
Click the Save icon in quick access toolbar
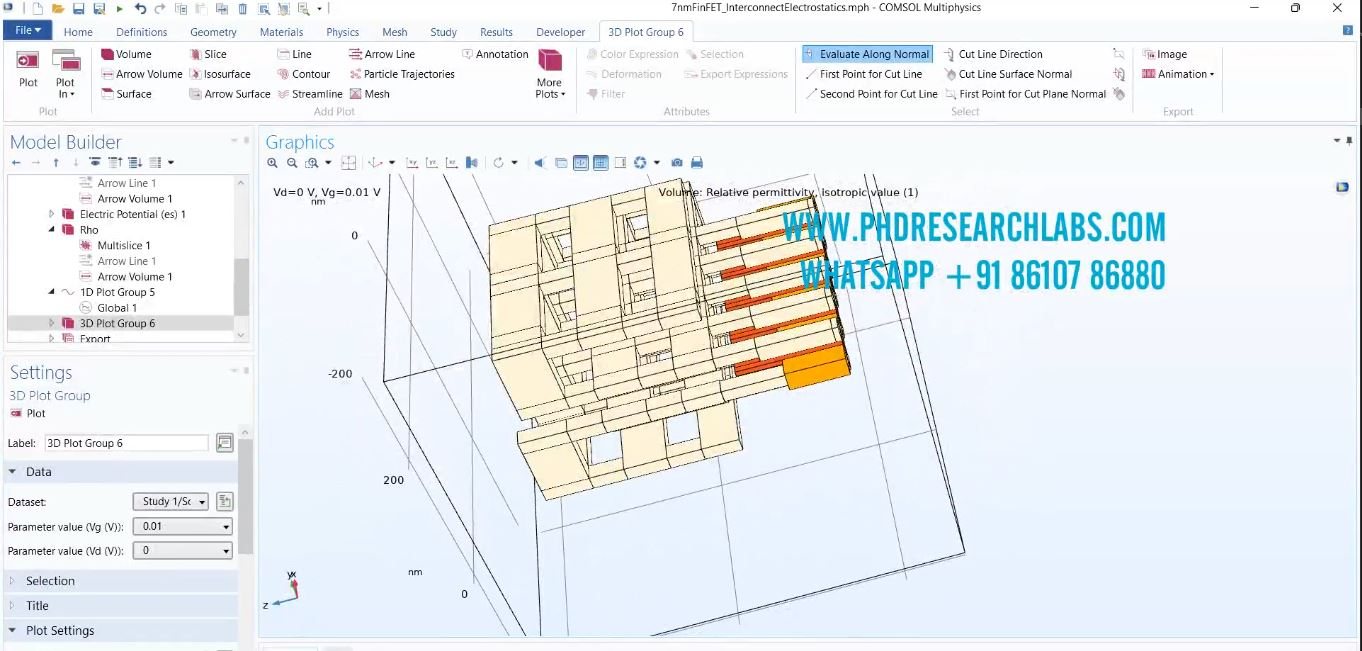[x=78, y=8]
